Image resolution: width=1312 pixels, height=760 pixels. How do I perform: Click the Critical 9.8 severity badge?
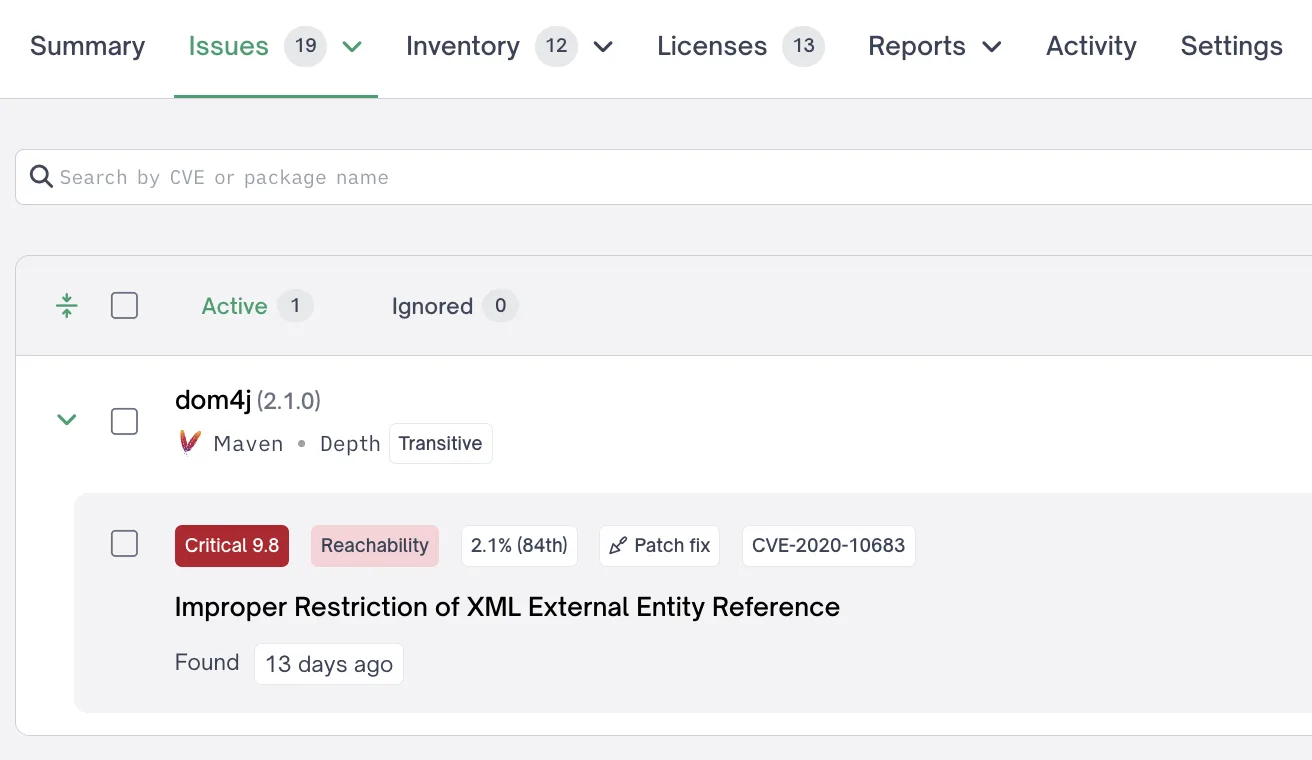[x=231, y=545]
